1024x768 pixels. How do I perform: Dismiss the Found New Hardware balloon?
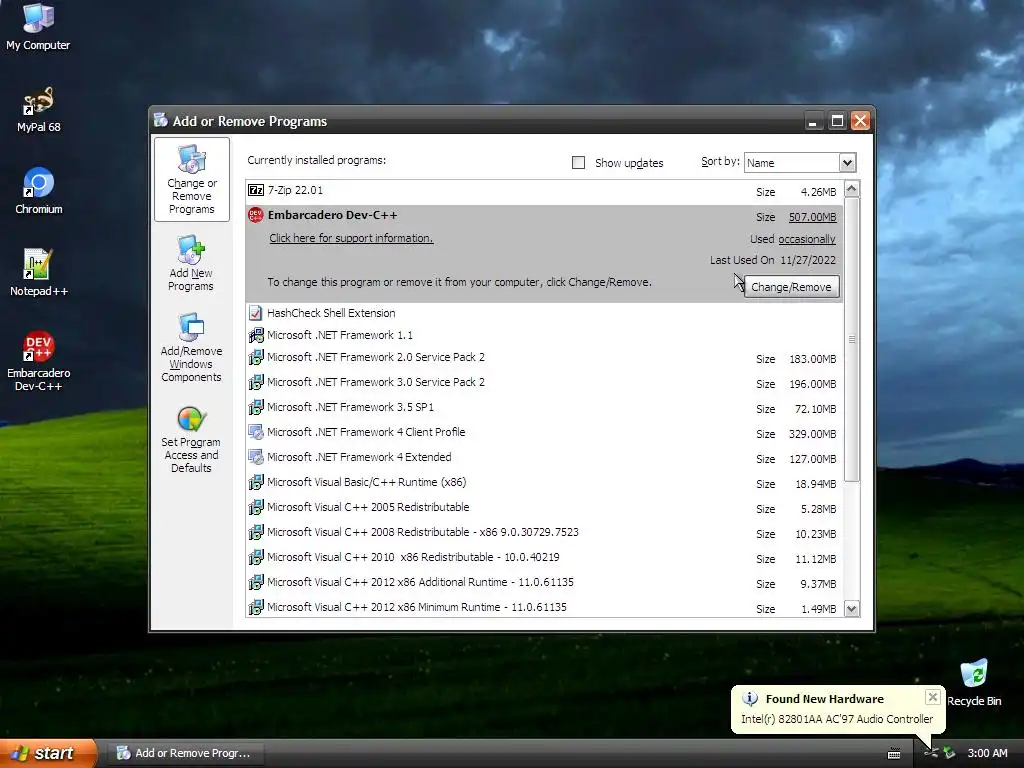(933, 697)
